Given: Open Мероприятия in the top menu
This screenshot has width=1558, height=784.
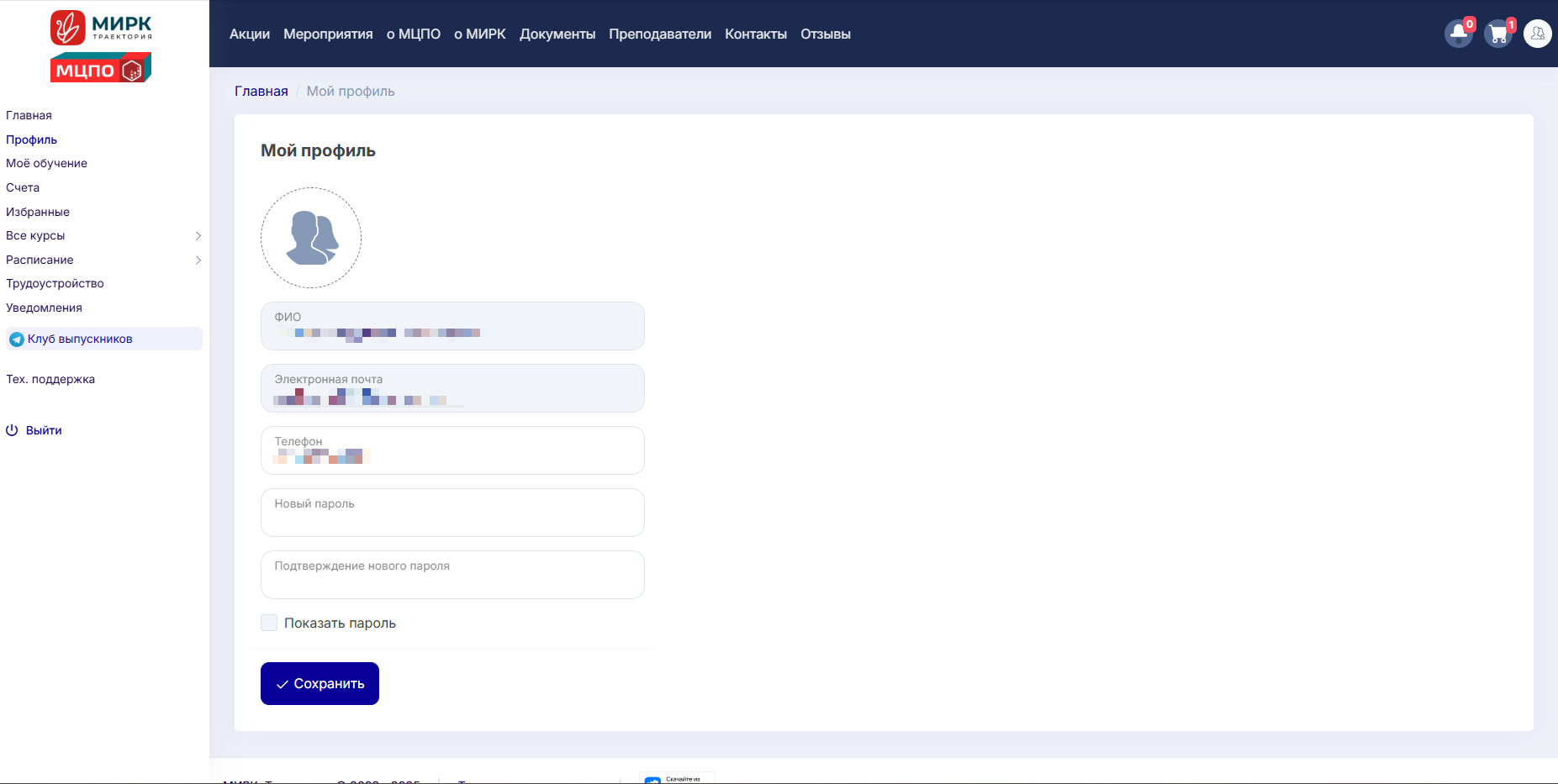Looking at the screenshot, I should tap(328, 34).
